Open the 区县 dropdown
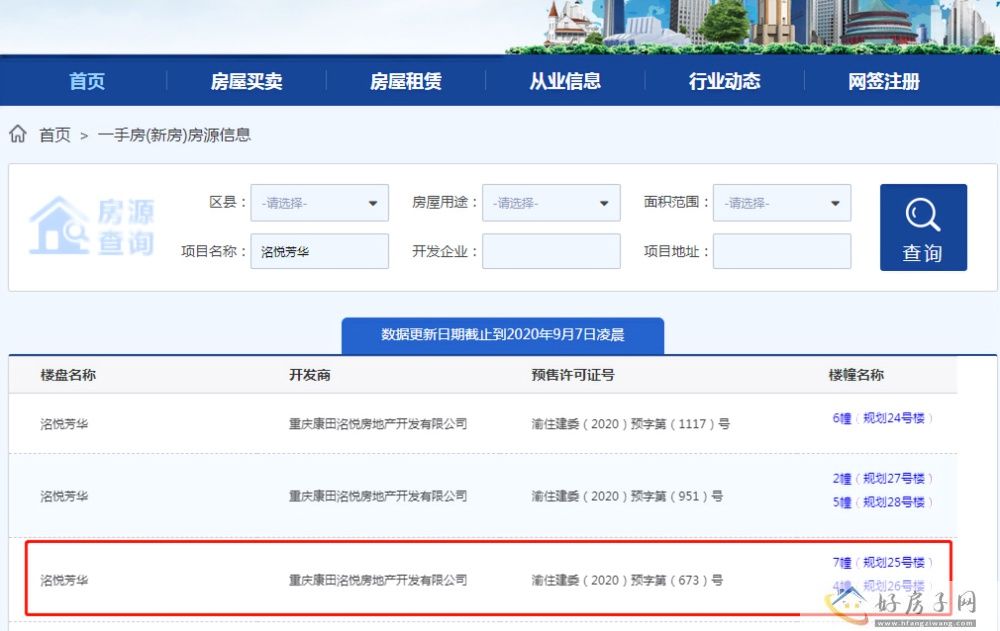The width and height of the screenshot is (1000, 631). pyautogui.click(x=319, y=203)
